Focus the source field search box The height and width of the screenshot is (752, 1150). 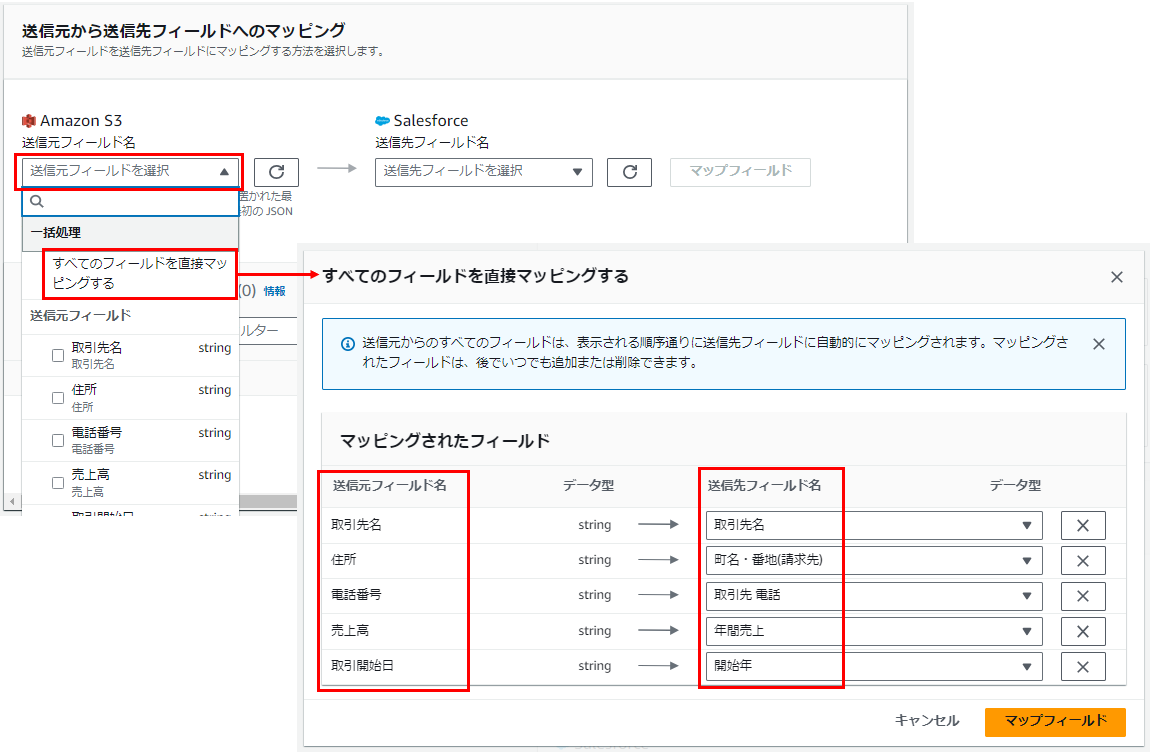(130, 202)
